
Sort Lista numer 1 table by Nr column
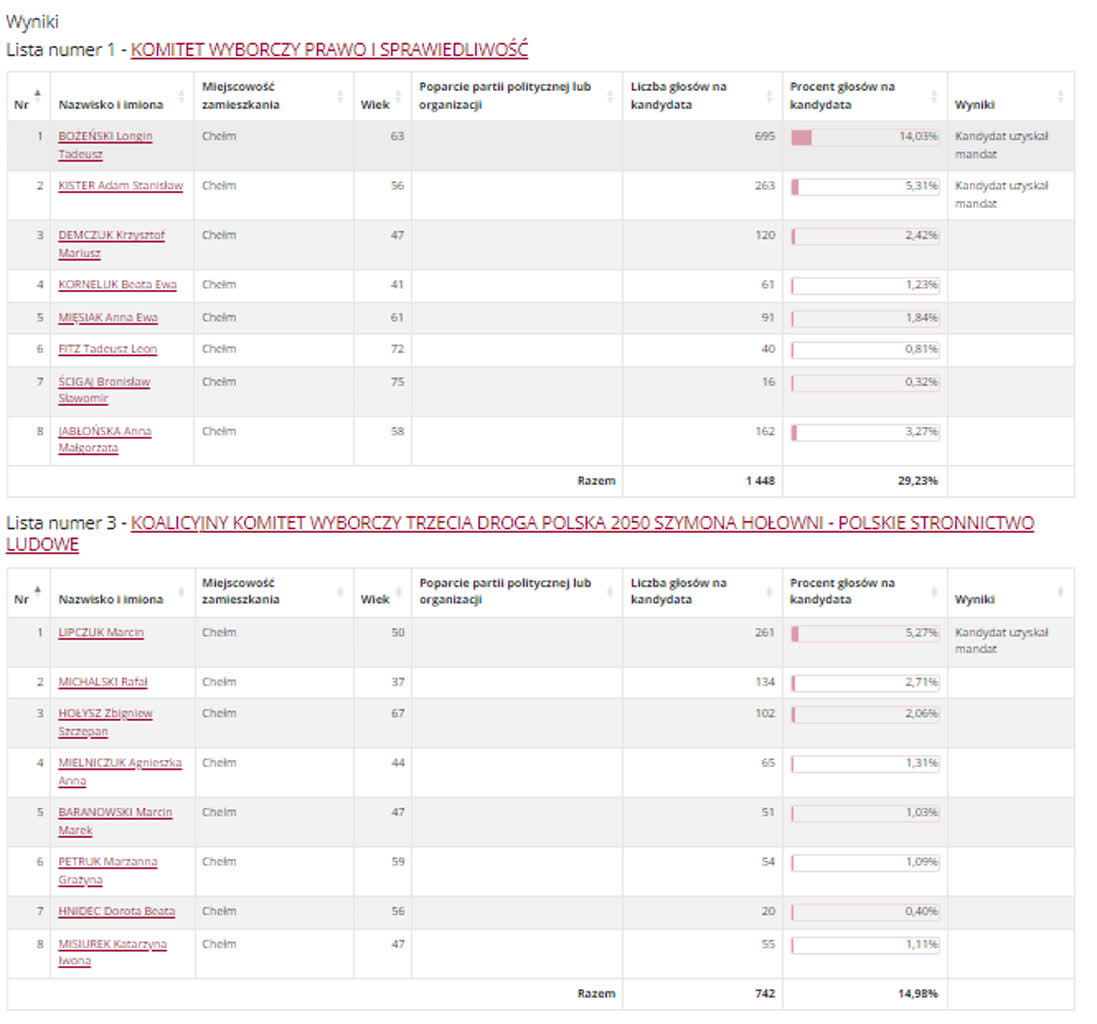coord(28,97)
